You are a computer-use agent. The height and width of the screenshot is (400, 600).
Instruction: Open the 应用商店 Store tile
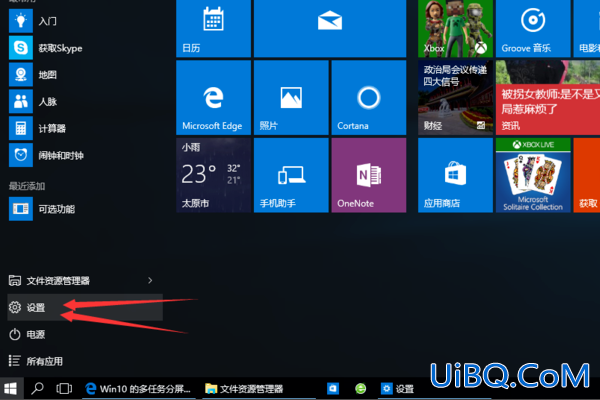[455, 175]
